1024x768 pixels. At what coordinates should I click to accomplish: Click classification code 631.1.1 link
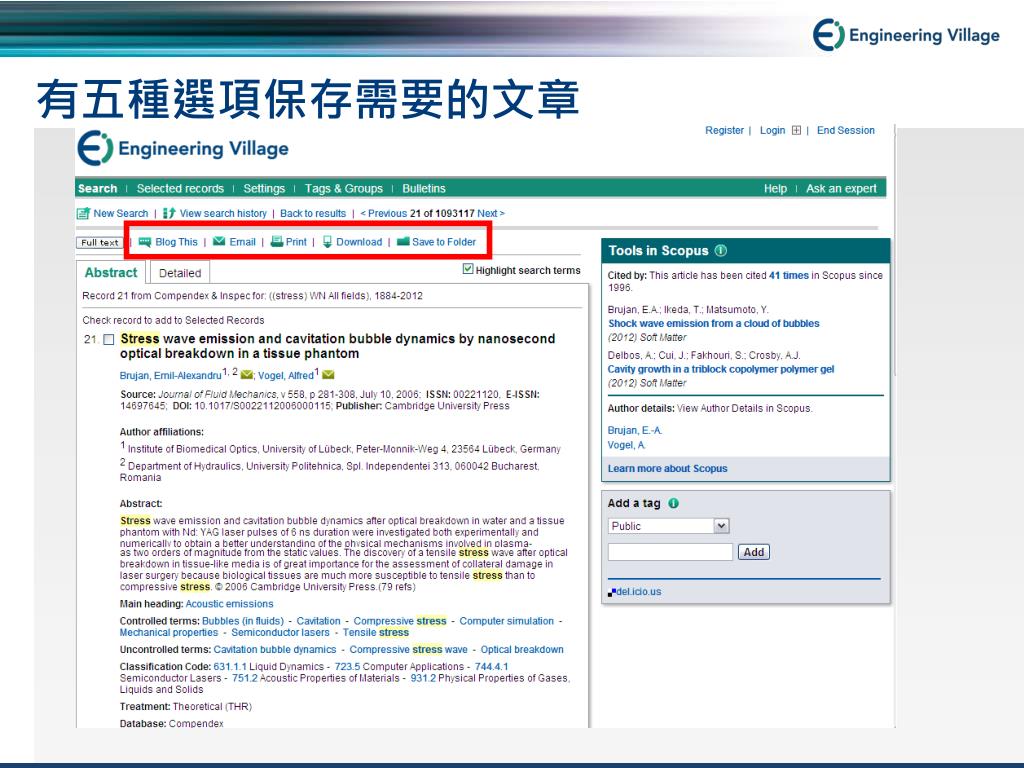click(230, 667)
